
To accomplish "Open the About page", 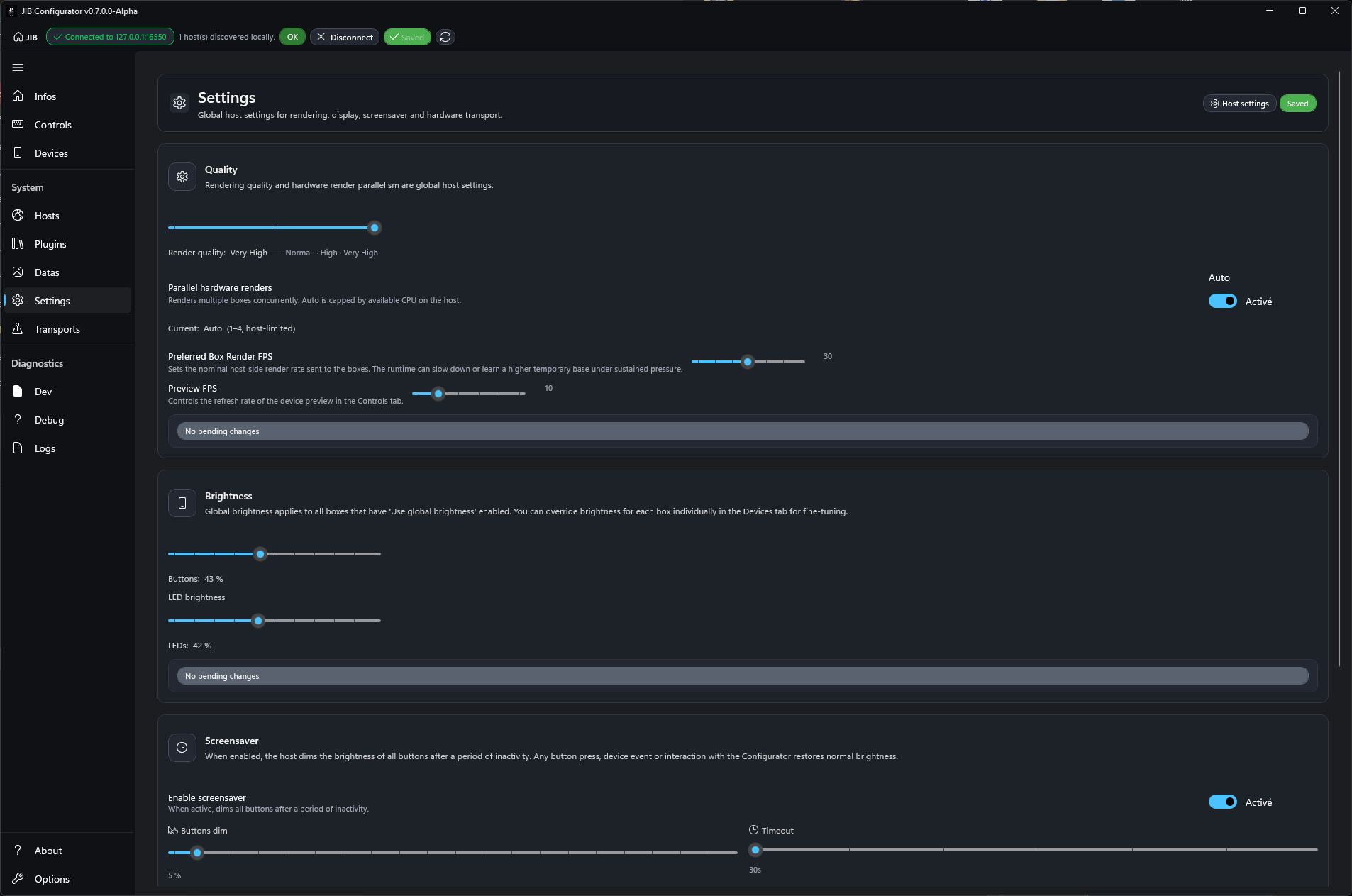I will [x=67, y=851].
